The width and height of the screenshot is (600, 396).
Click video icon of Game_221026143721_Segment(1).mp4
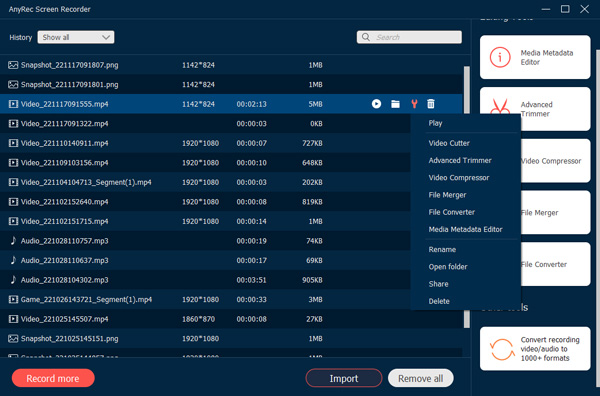point(13,299)
